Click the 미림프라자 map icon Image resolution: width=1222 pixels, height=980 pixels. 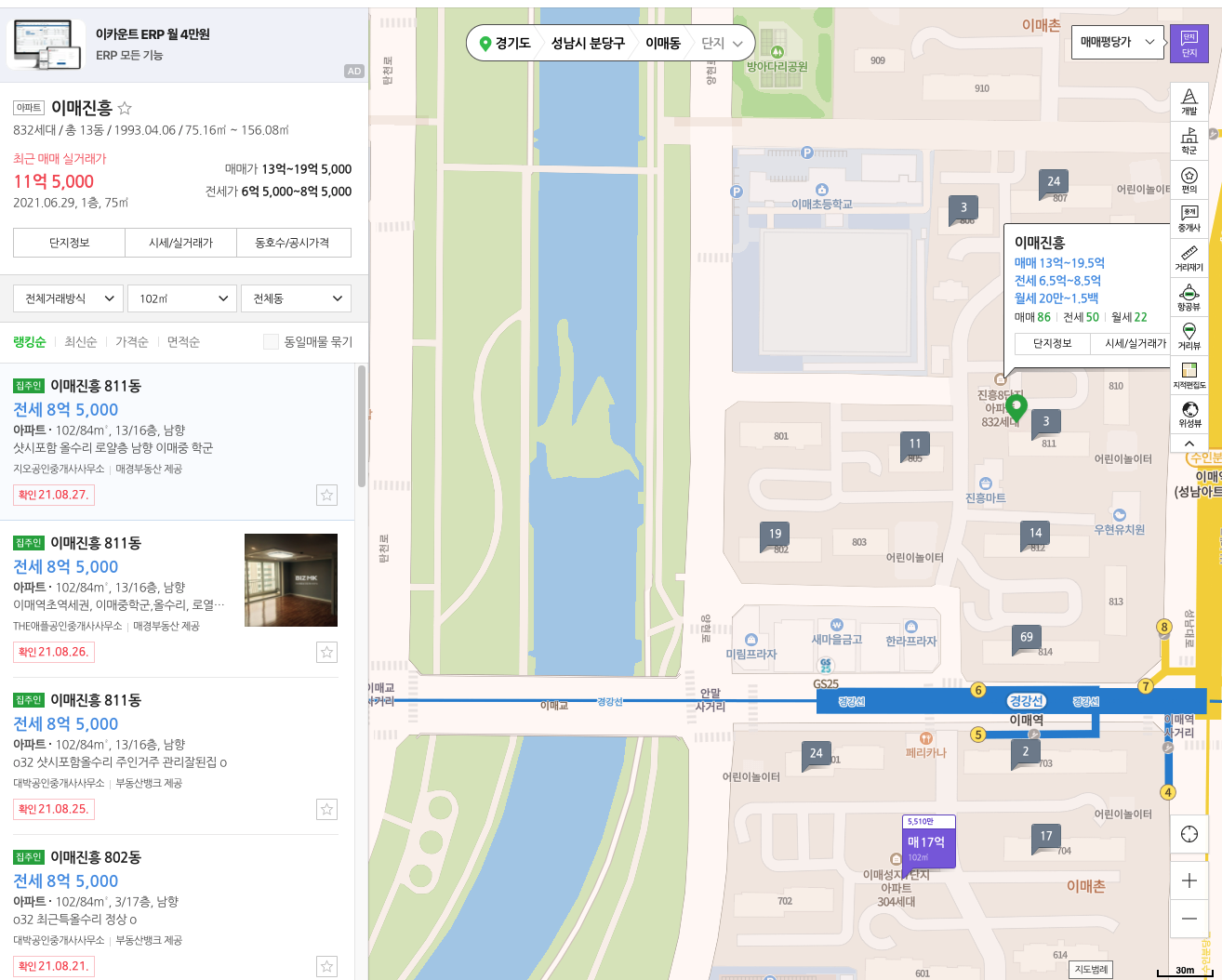(x=751, y=640)
